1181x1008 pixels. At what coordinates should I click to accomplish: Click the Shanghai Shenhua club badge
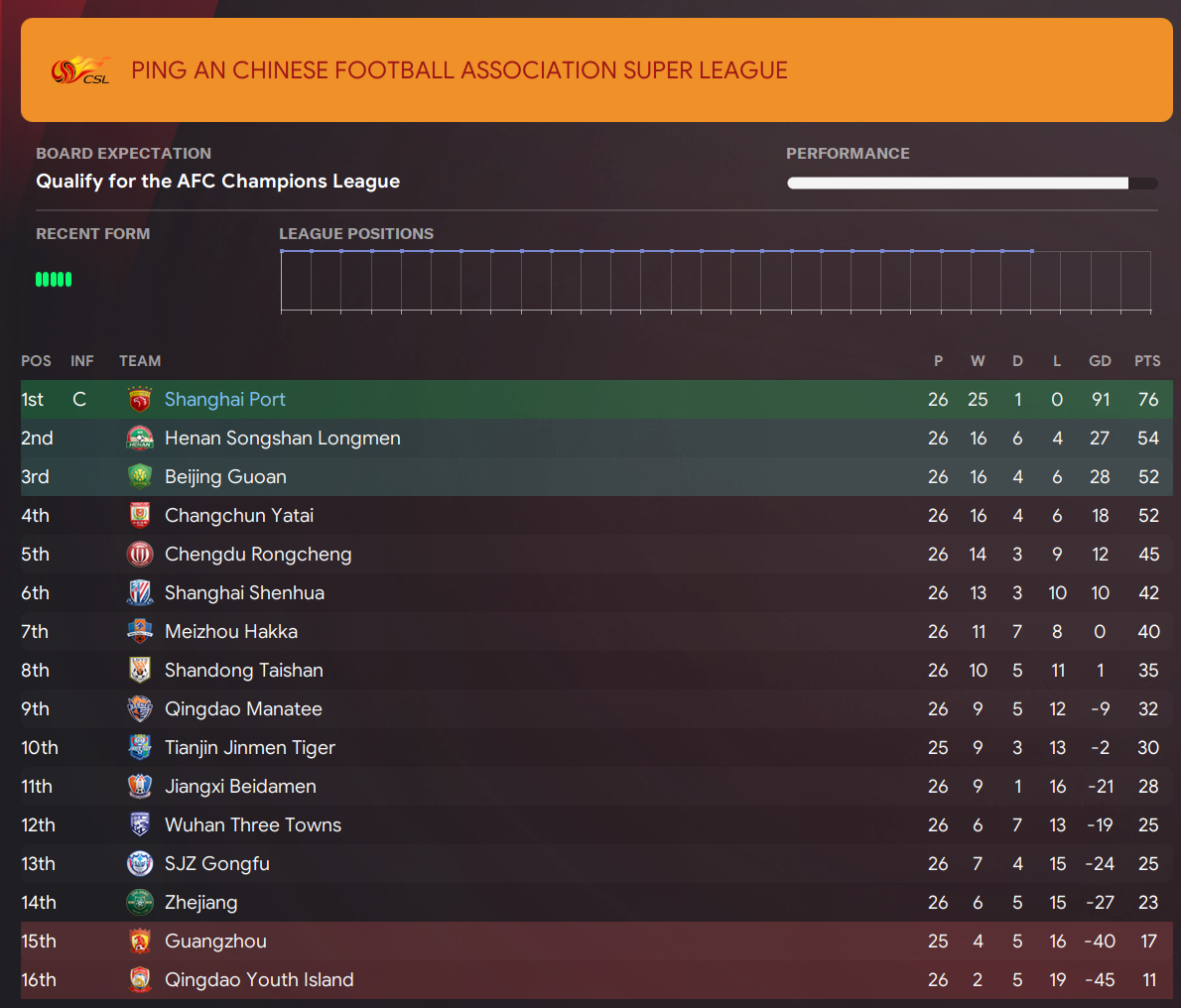(139, 593)
